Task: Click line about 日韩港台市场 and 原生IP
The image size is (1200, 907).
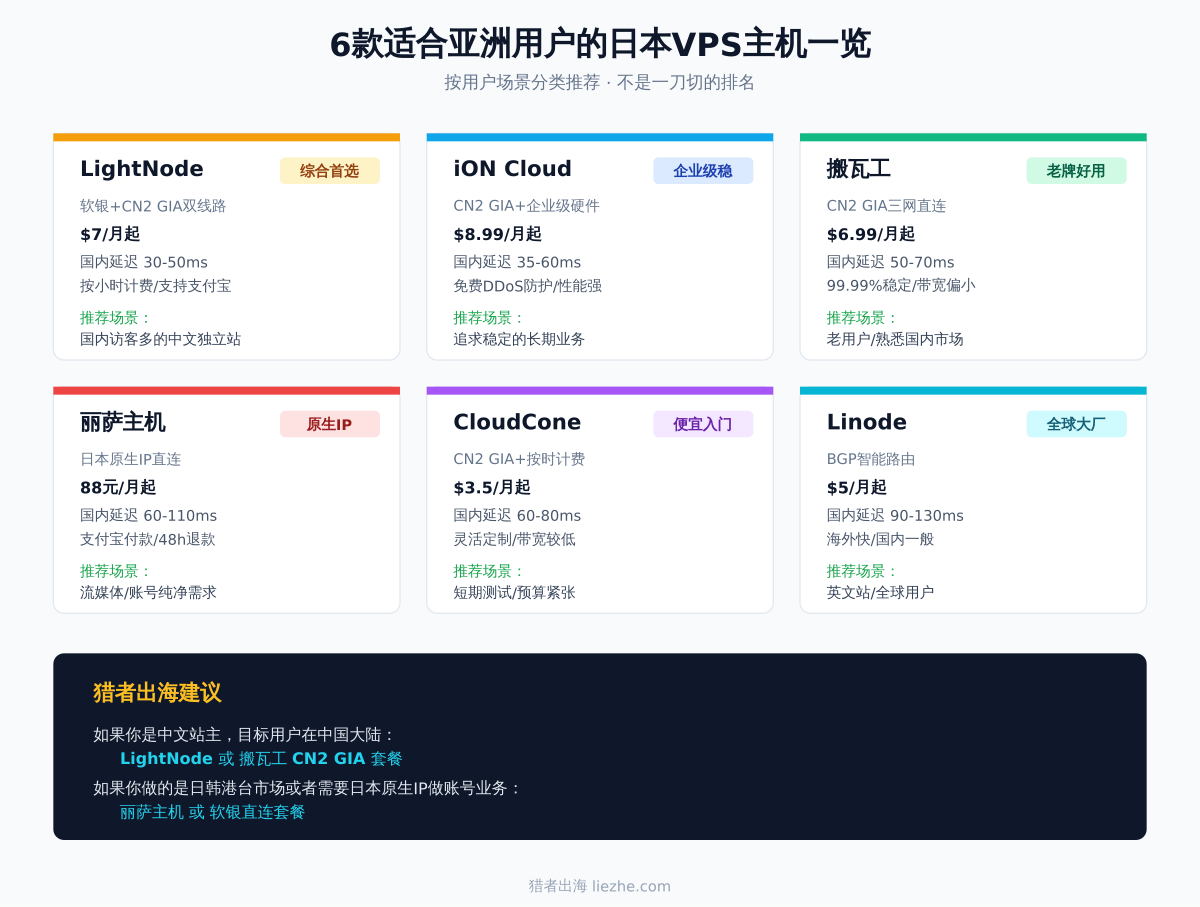Action: 308,788
